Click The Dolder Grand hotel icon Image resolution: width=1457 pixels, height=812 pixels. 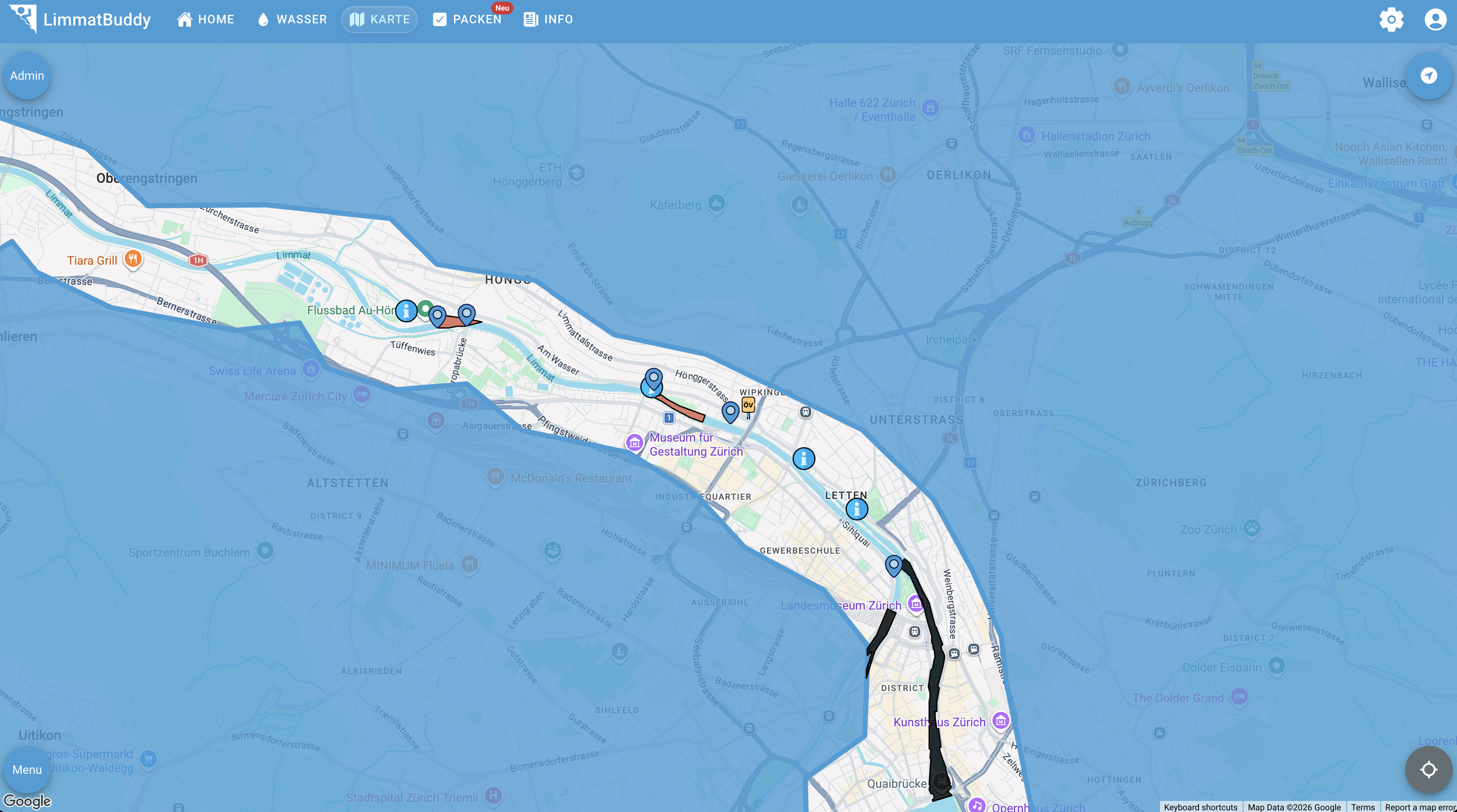coord(1239,697)
